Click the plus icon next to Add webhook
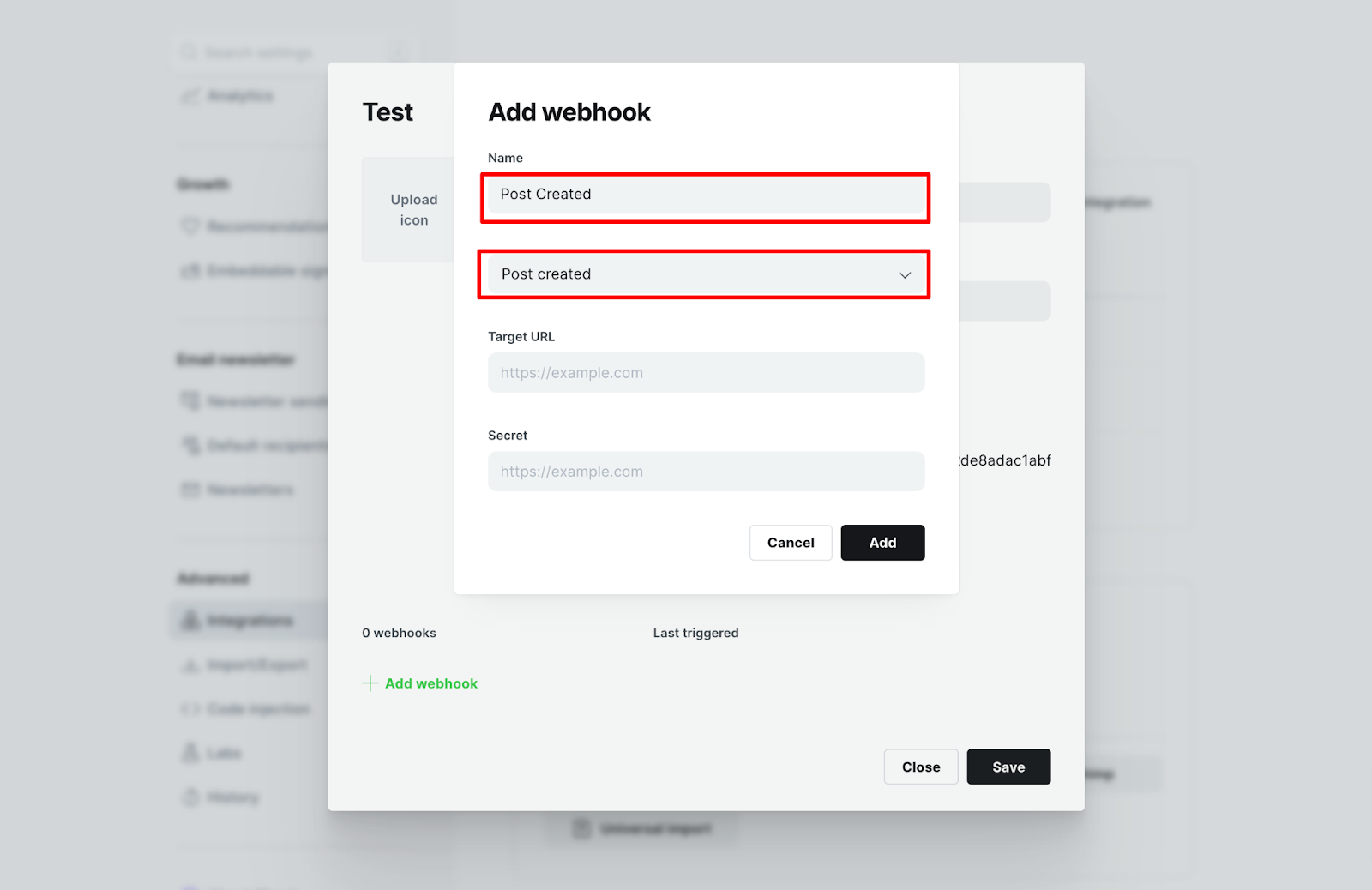The image size is (1372, 890). (x=370, y=683)
